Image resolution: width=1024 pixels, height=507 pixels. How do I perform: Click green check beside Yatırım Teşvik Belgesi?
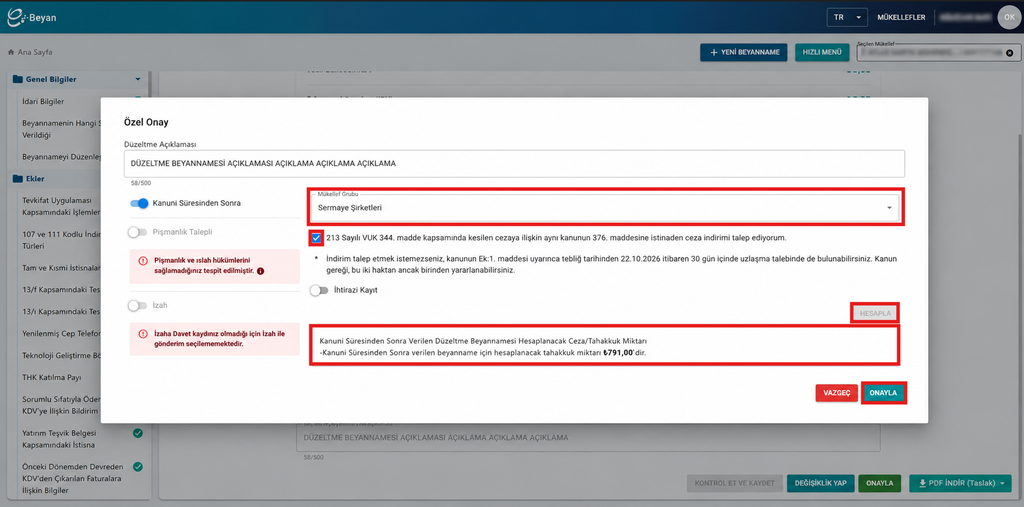tap(138, 433)
